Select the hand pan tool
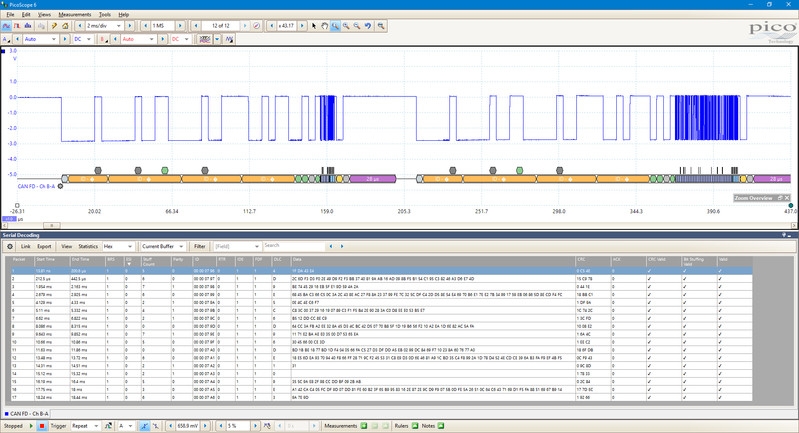The width and height of the screenshot is (799, 433). coord(324,25)
